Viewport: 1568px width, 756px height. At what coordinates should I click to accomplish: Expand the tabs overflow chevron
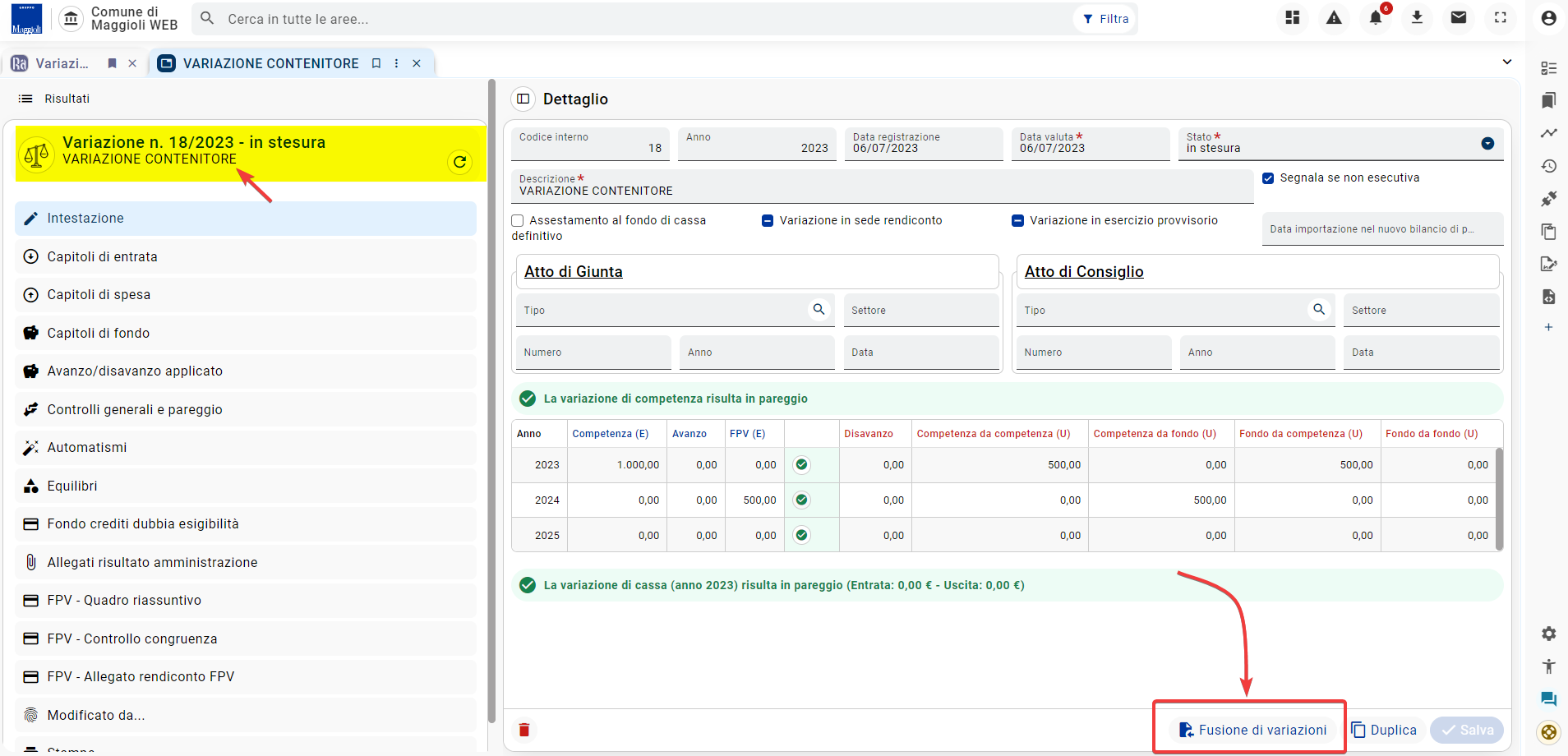tap(1507, 62)
